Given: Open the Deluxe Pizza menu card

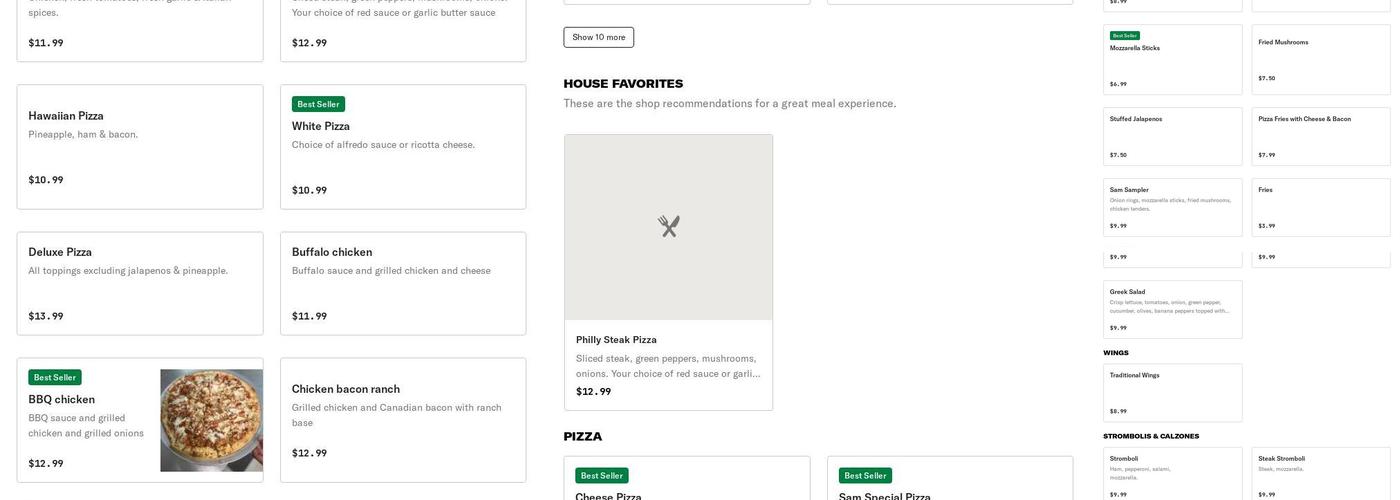Looking at the screenshot, I should tap(140, 284).
